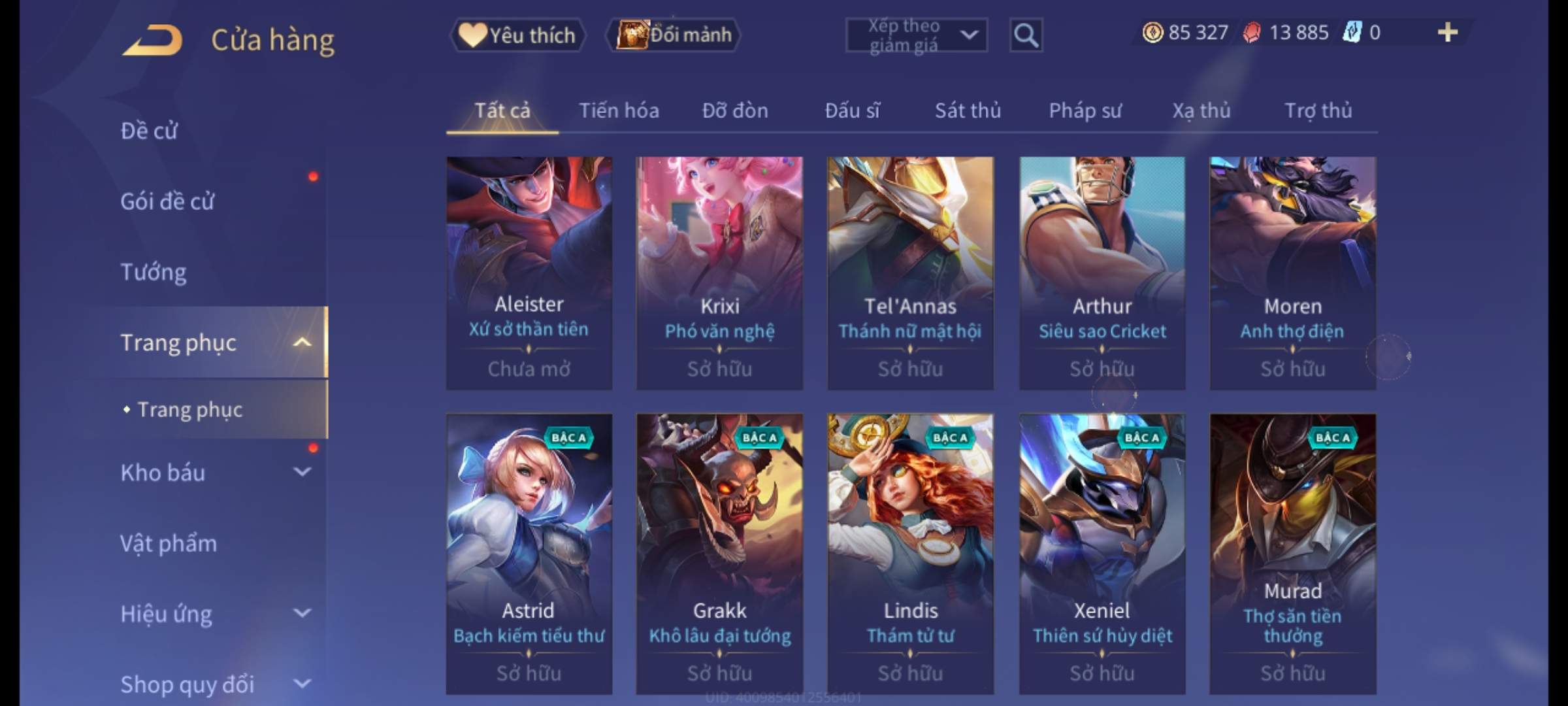Click the blue voucher currency icon
Screen dimensions: 1568x706
coord(1352,32)
